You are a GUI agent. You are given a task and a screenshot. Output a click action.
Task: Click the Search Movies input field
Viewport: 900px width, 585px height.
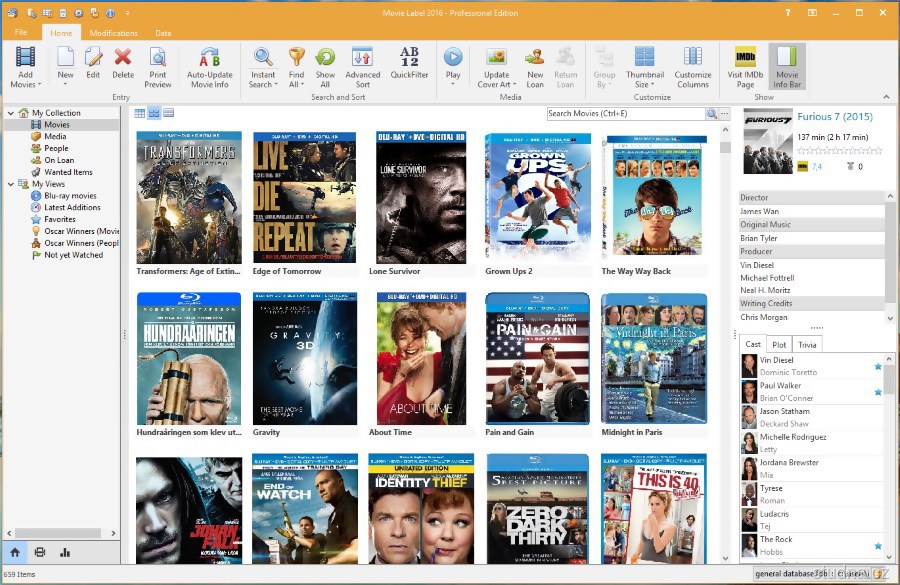(x=625, y=114)
